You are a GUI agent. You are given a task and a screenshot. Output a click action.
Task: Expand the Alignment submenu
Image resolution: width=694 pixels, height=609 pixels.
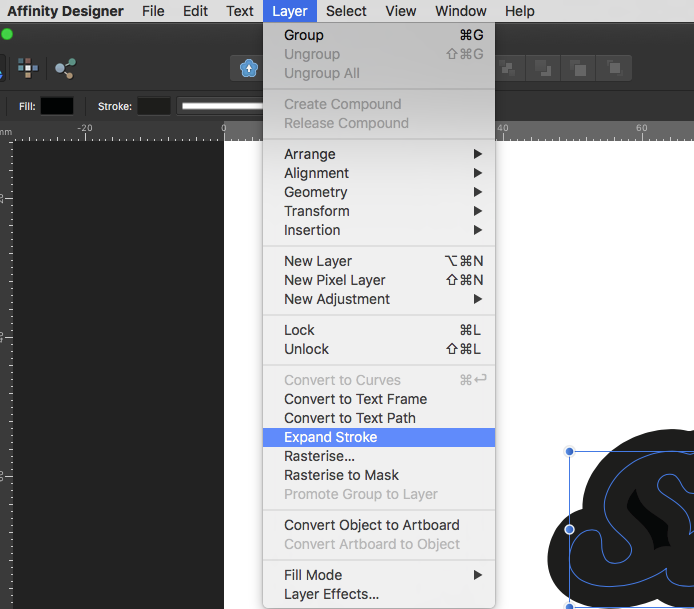pyautogui.click(x=379, y=173)
